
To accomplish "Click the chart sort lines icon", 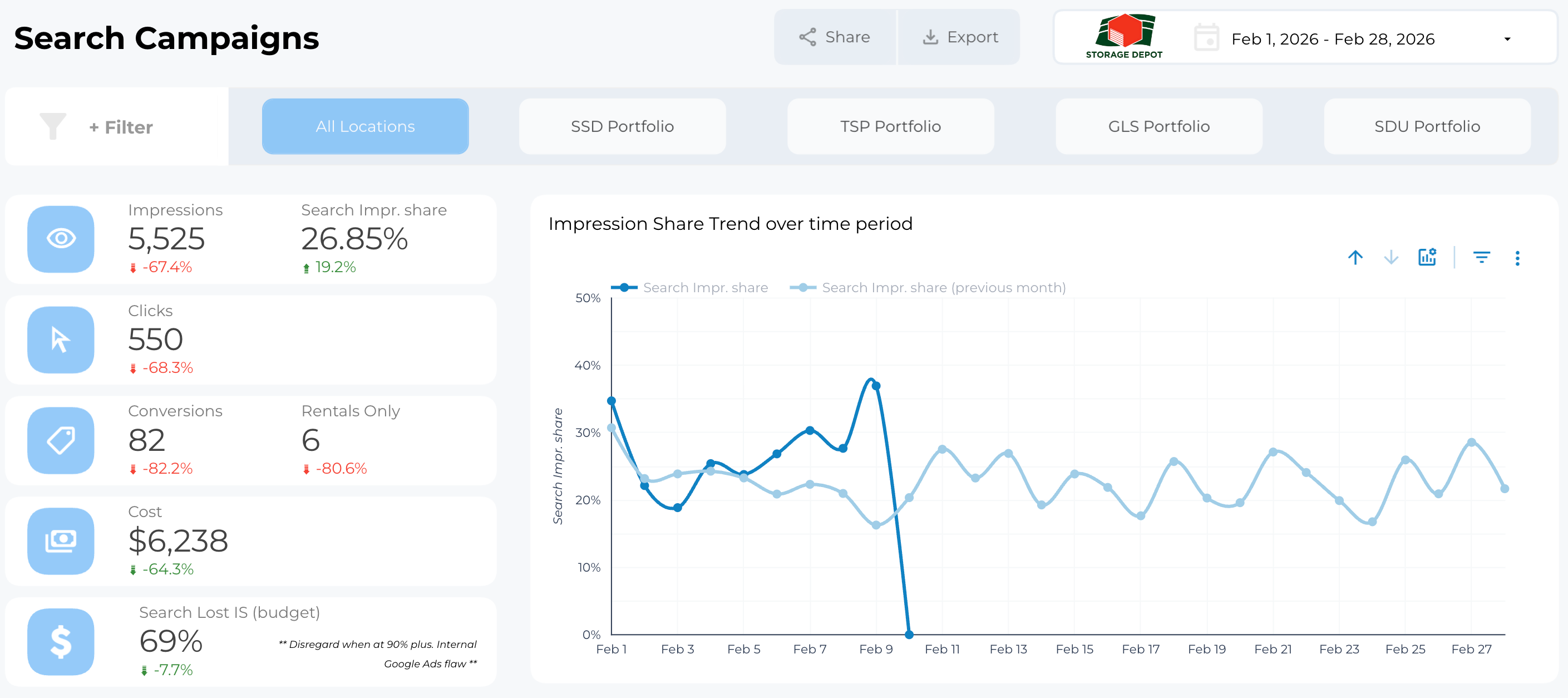I will coord(1481,258).
